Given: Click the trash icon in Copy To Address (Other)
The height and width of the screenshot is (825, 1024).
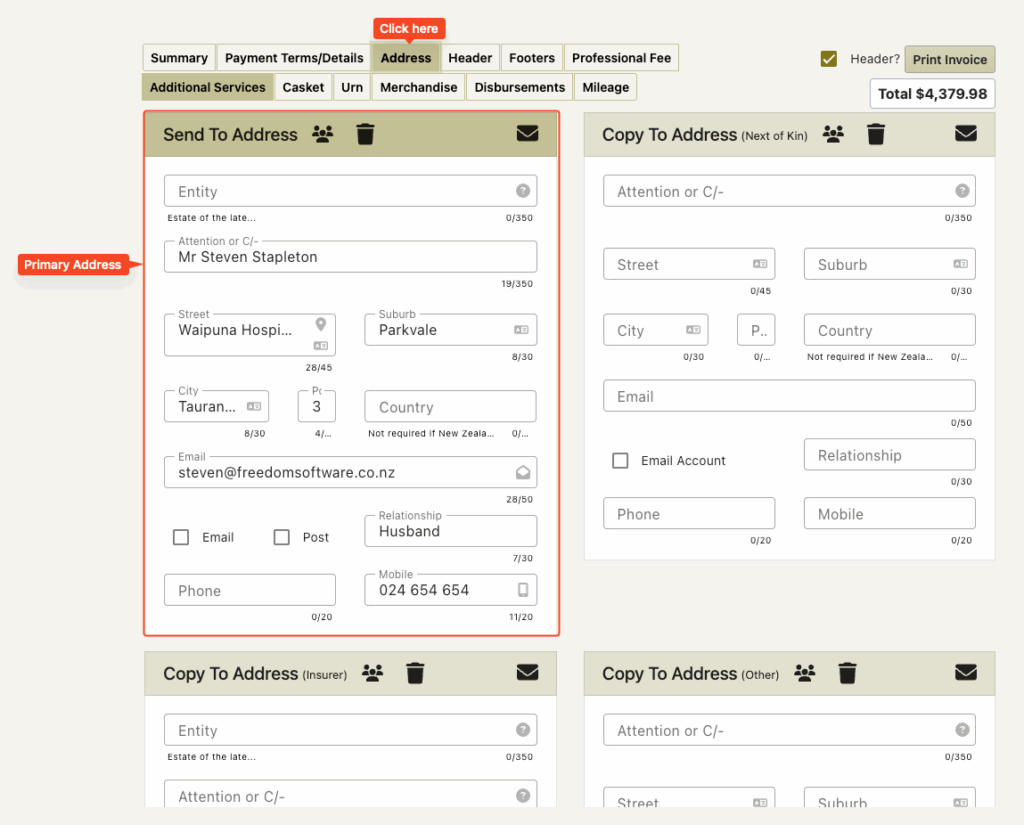Looking at the screenshot, I should coord(847,673).
